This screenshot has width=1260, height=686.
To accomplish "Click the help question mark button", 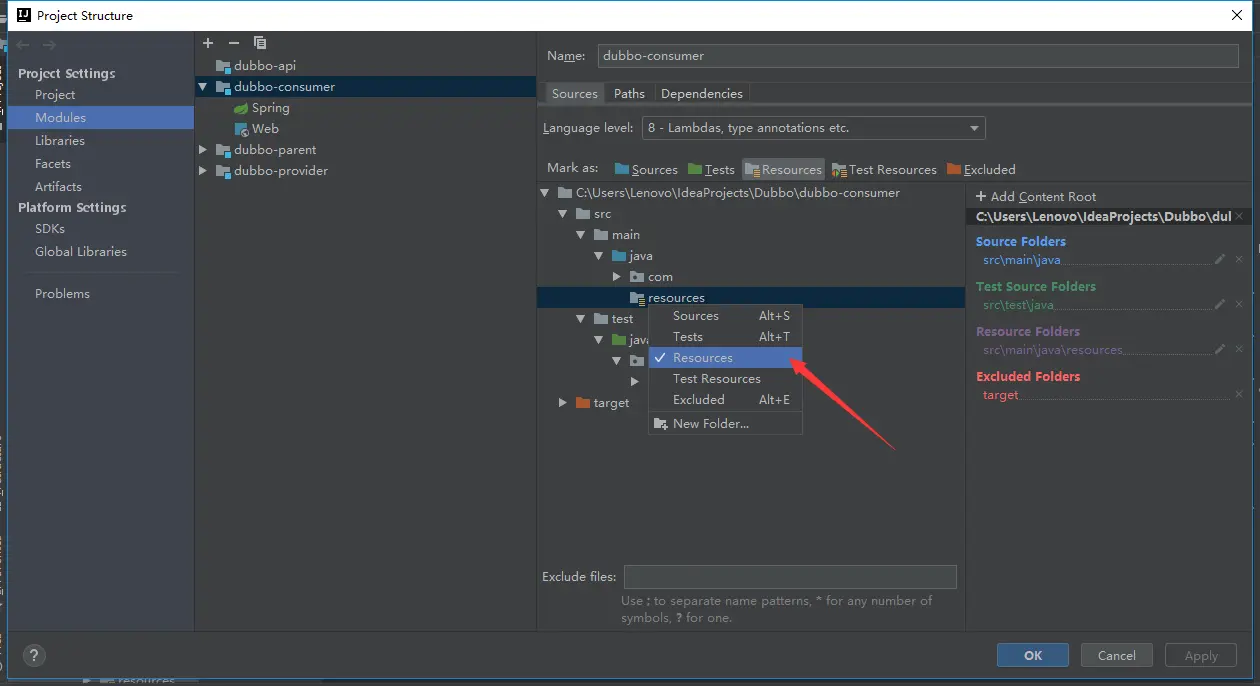I will click(34, 656).
